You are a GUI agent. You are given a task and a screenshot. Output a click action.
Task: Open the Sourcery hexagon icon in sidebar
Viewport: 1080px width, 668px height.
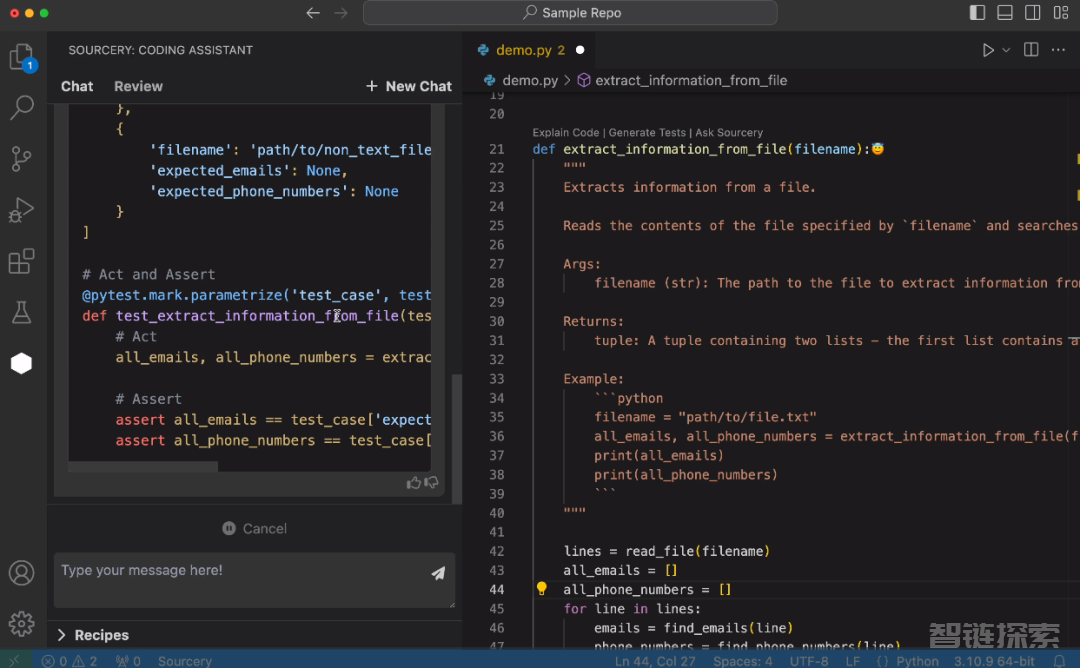[x=21, y=364]
